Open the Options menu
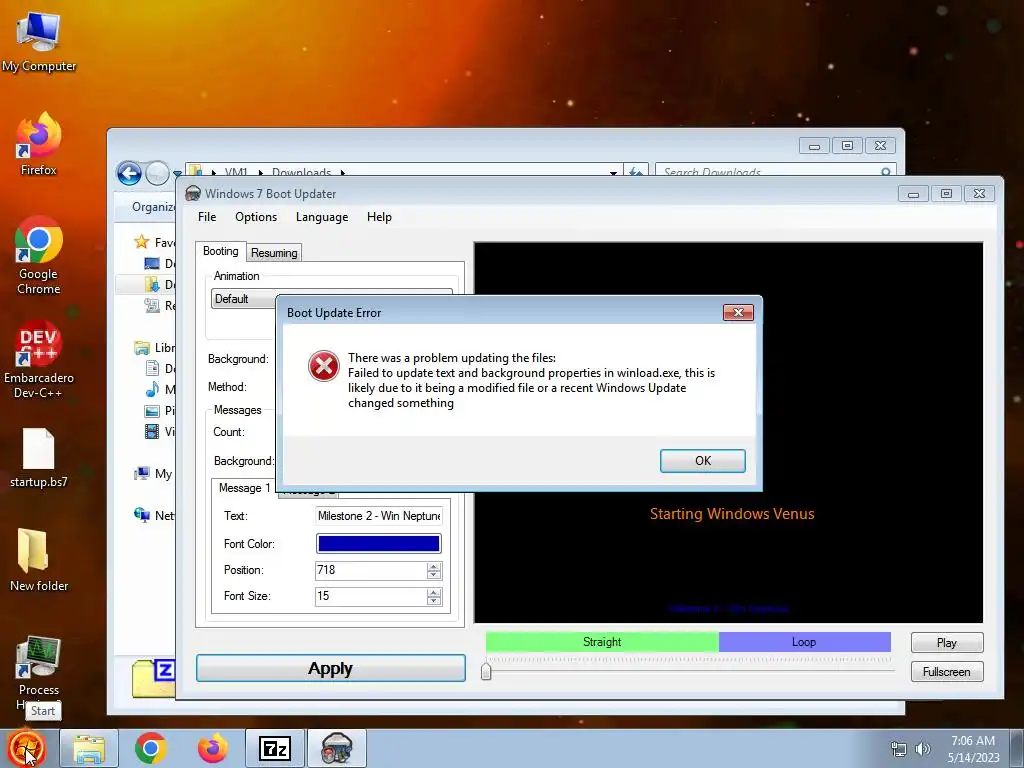This screenshot has width=1024, height=768. 256,217
